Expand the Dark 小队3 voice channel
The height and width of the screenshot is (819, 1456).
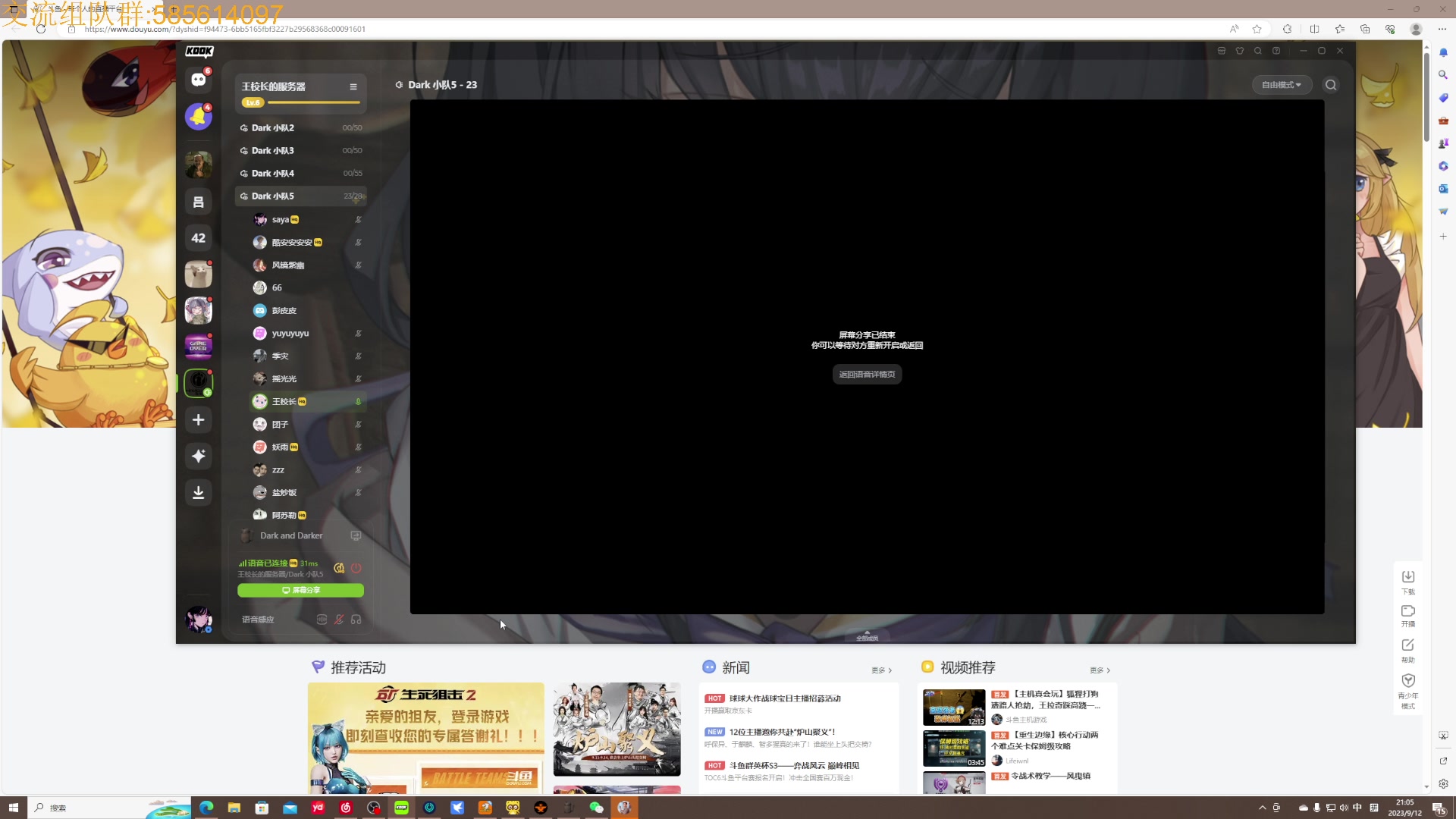click(x=301, y=151)
